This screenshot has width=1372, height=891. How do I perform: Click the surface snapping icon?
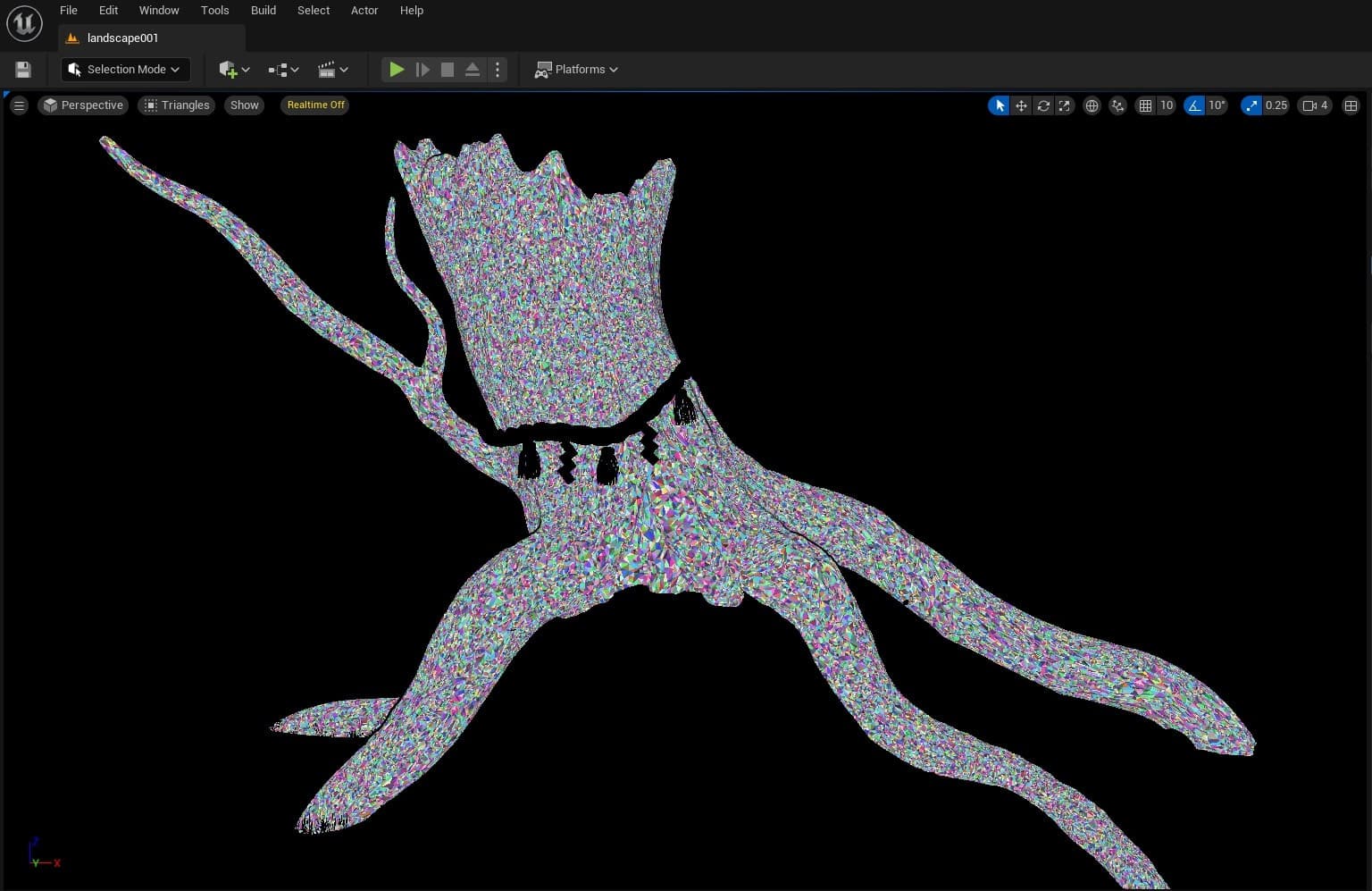[1117, 105]
